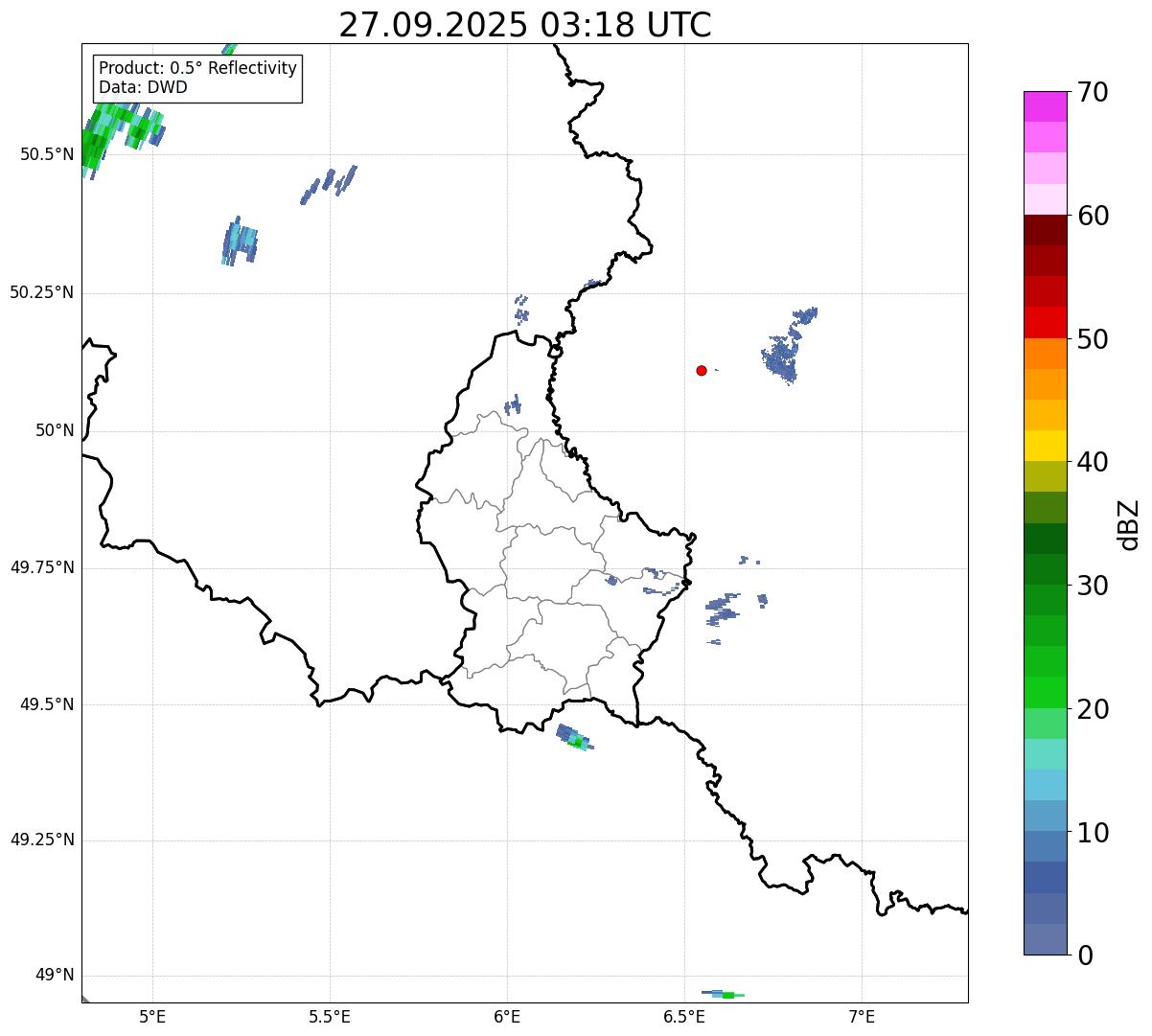This screenshot has width=1152, height=1036.
Task: Click the "50°N" latitude label
Action: (x=55, y=431)
